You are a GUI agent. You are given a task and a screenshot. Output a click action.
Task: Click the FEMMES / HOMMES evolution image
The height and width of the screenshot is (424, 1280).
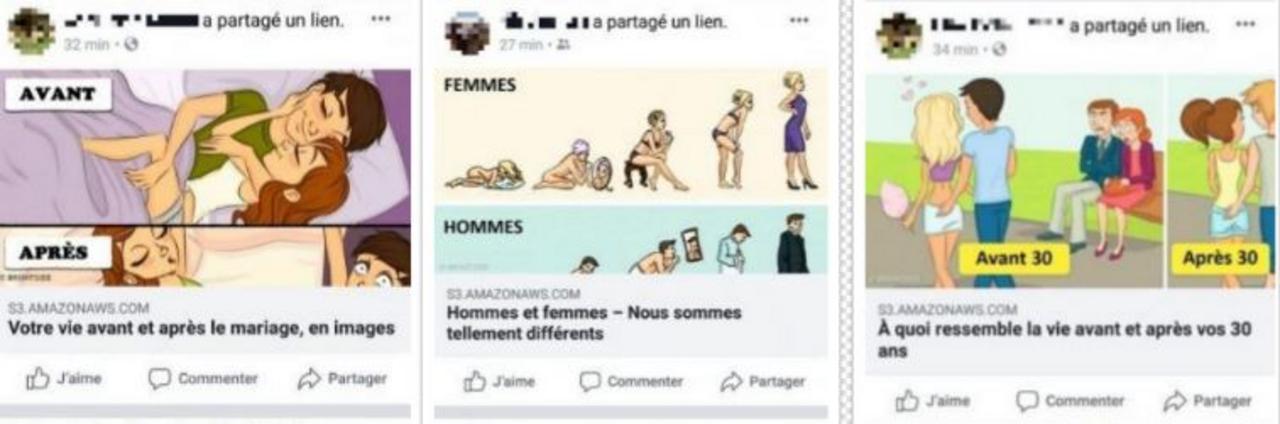pyautogui.click(x=631, y=171)
